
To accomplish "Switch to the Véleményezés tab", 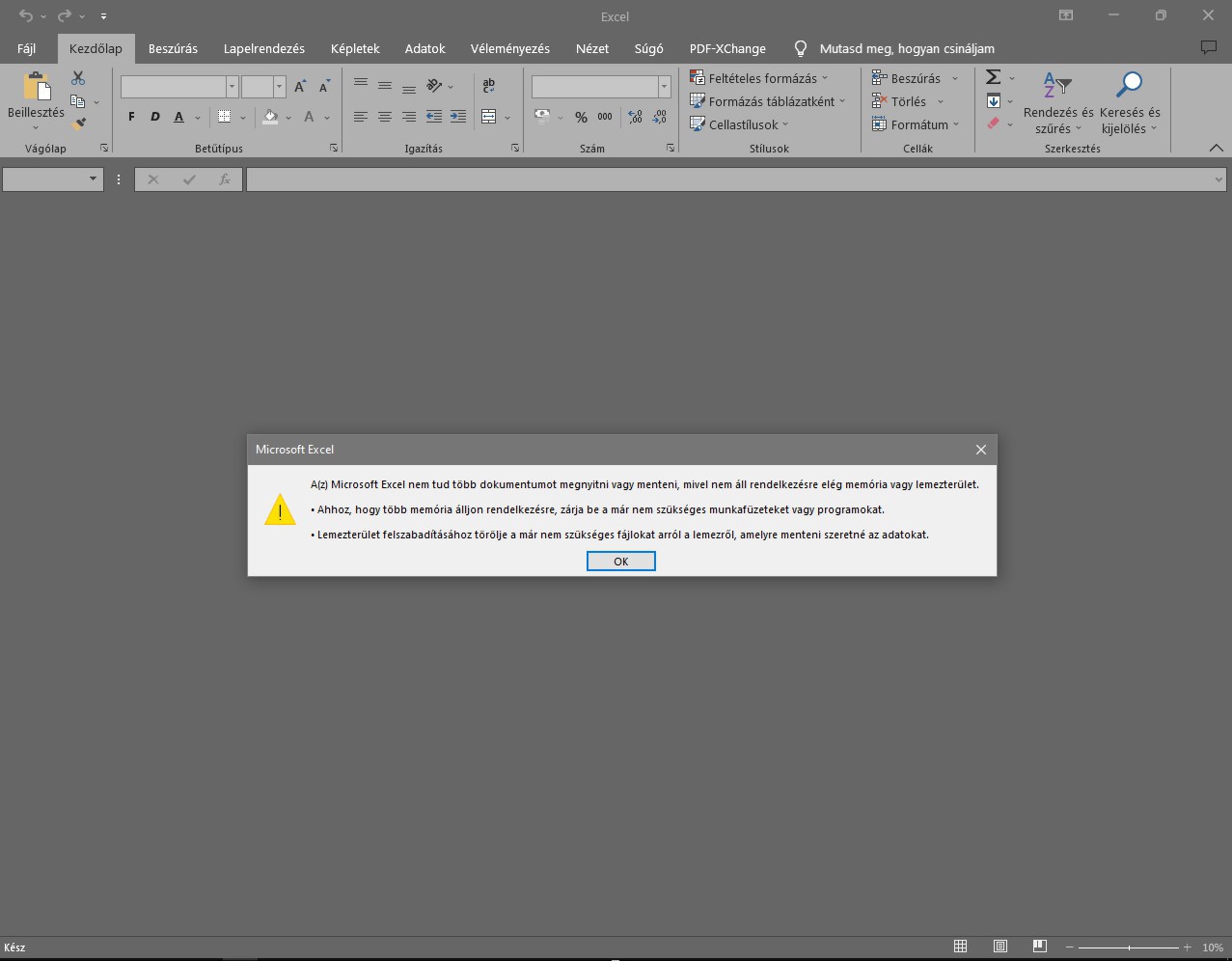I will pyautogui.click(x=510, y=48).
